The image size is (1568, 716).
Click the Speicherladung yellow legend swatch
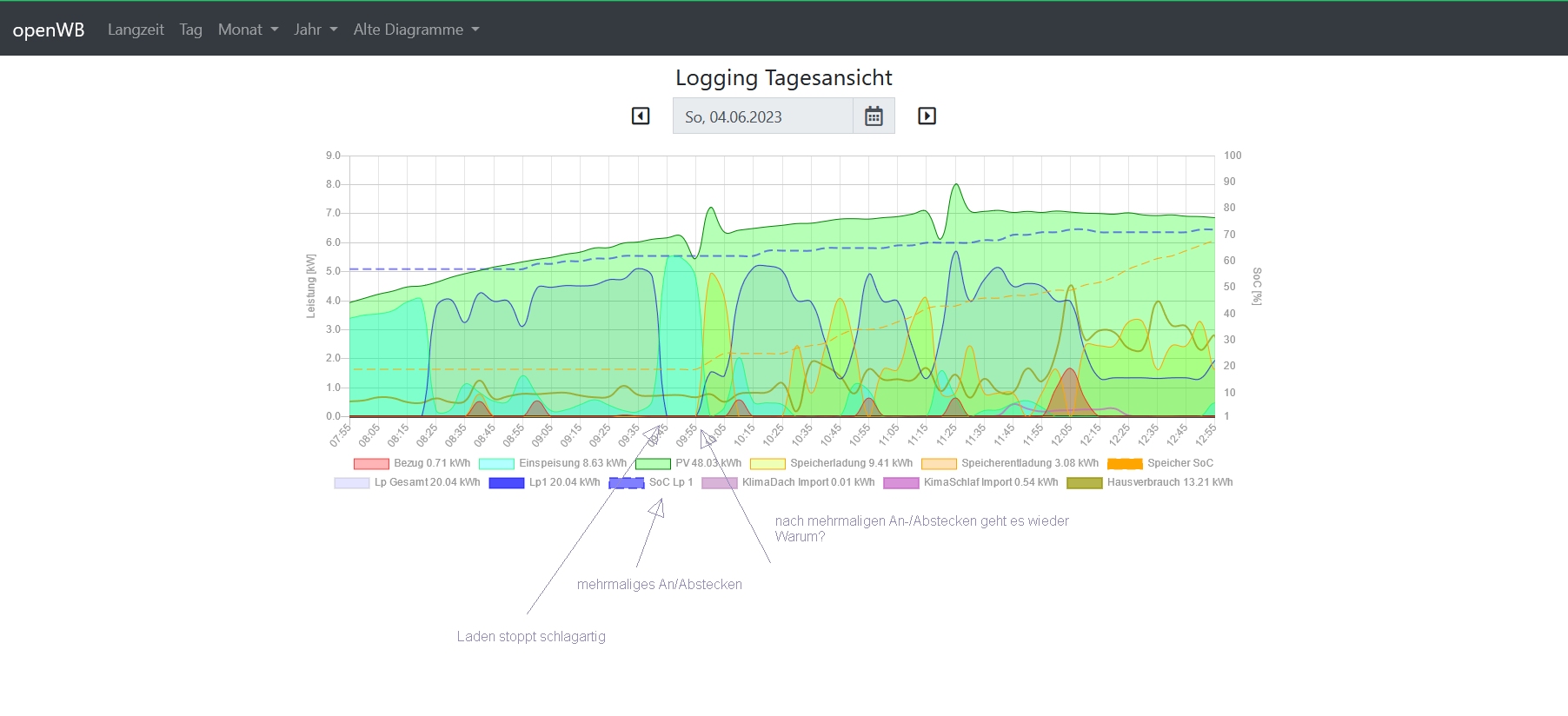tap(767, 464)
